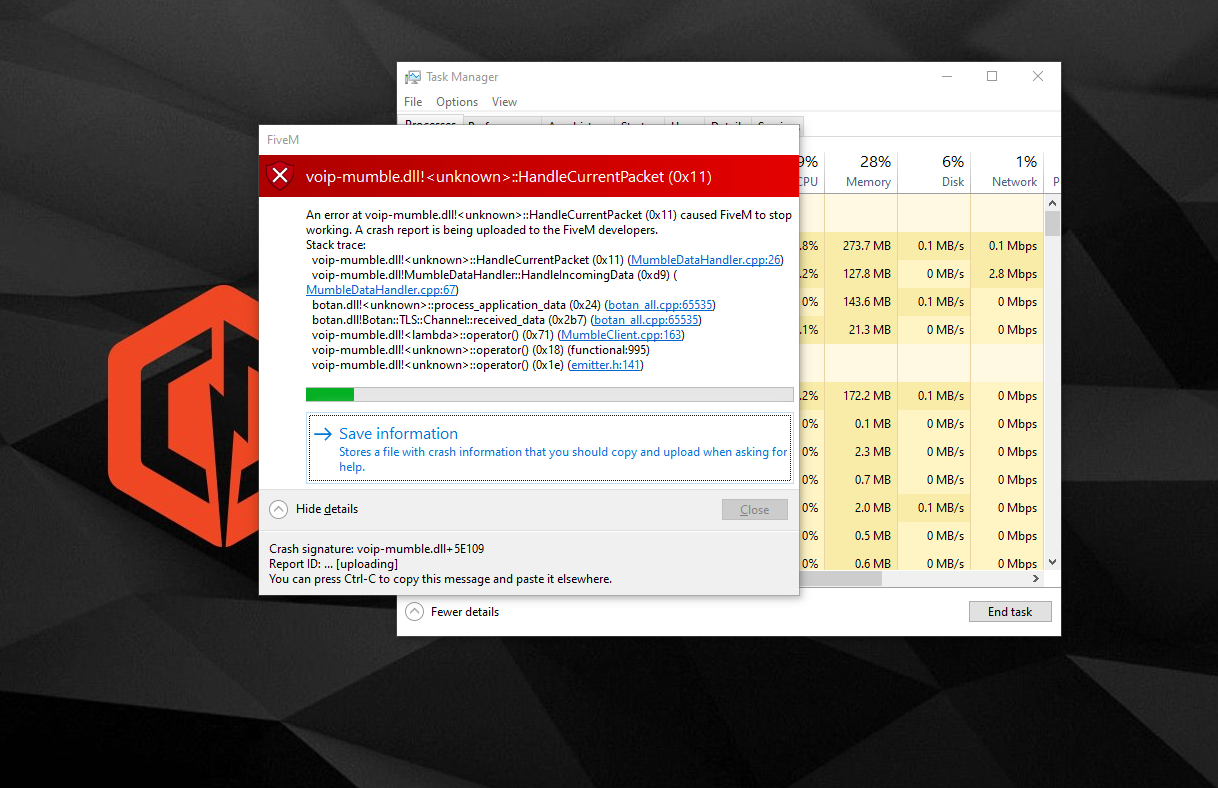Click the Task Manager title bar icon
This screenshot has height=788, width=1218.
[412, 77]
